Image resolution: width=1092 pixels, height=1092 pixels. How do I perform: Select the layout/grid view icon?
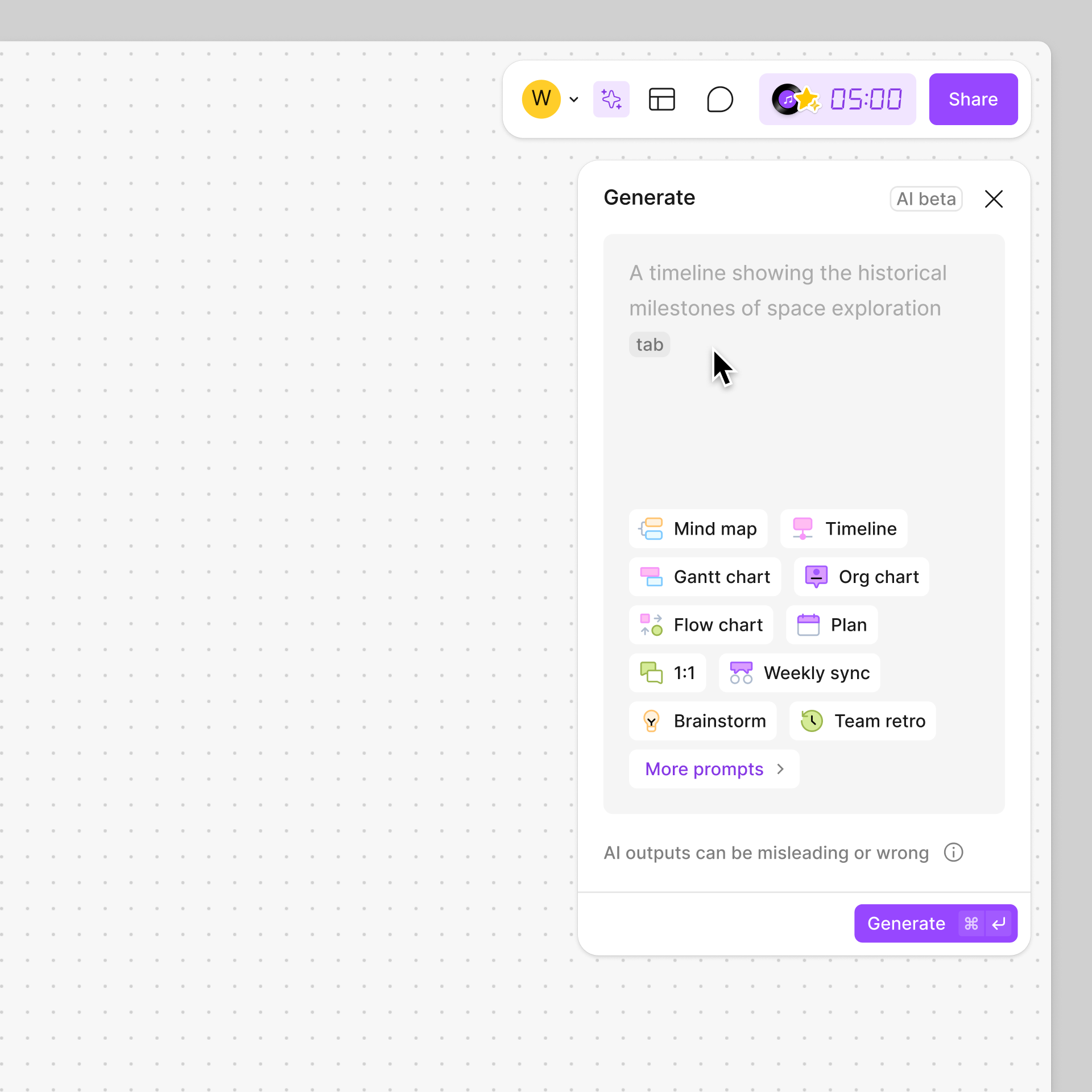[x=661, y=99]
